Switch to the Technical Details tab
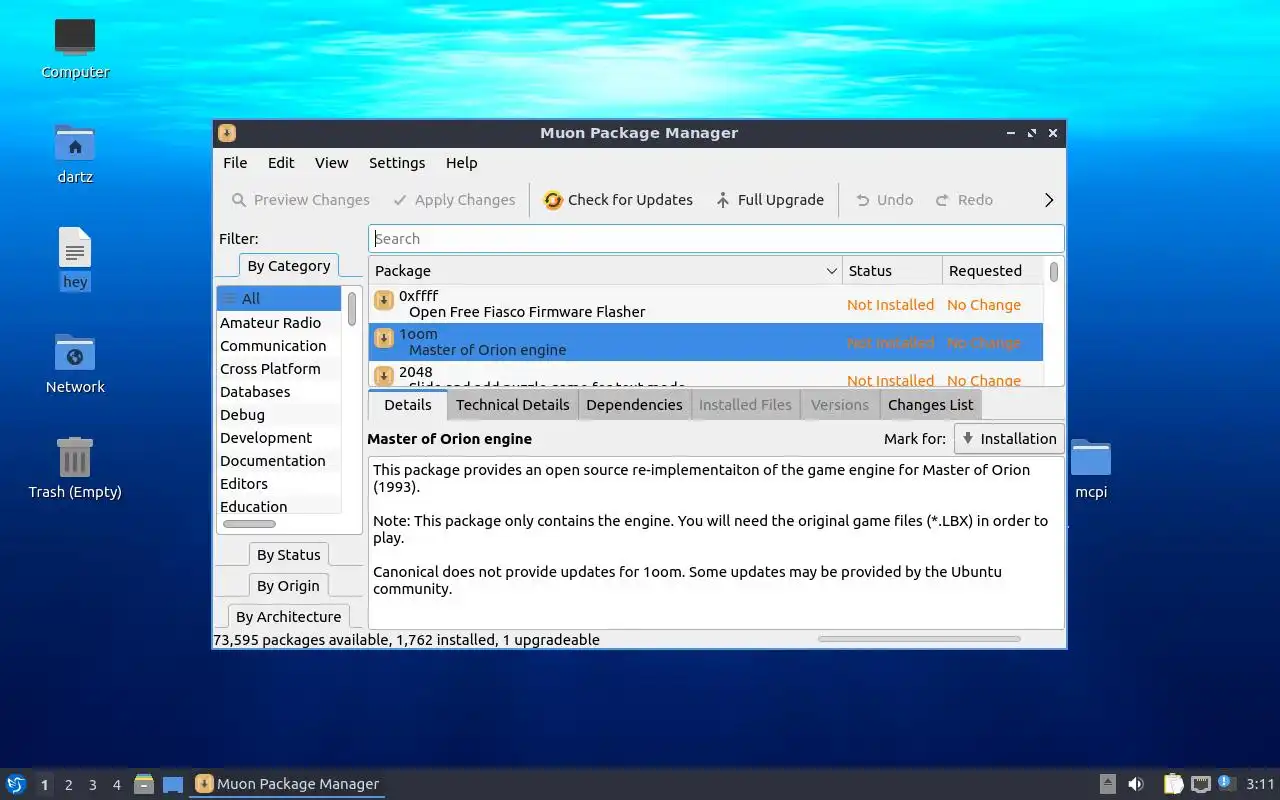Viewport: 1280px width, 800px height. pyautogui.click(x=512, y=405)
